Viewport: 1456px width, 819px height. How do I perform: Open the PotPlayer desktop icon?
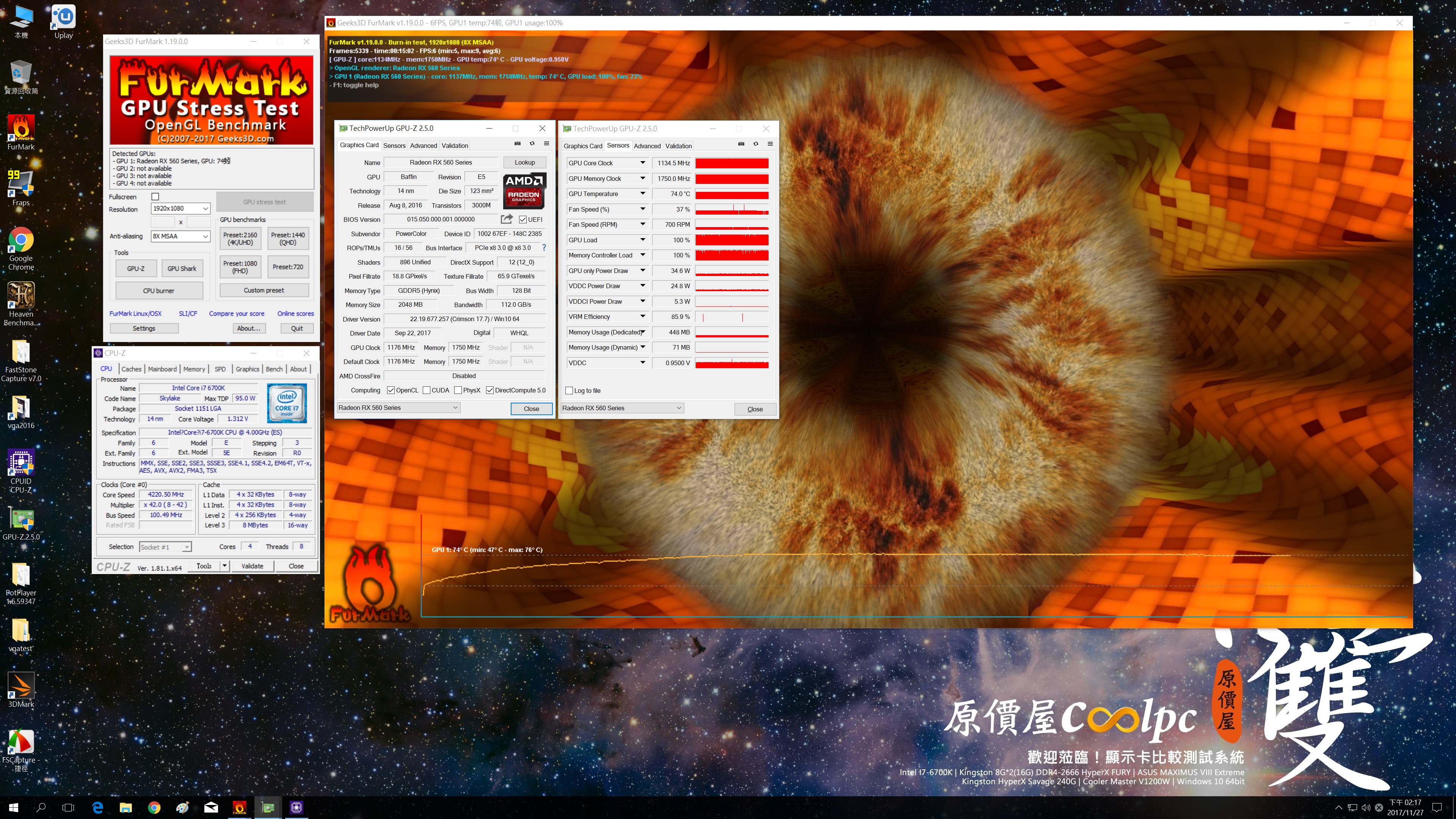point(21,584)
